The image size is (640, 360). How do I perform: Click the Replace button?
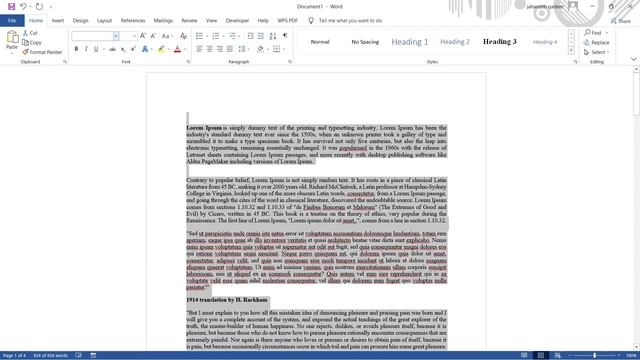596,42
